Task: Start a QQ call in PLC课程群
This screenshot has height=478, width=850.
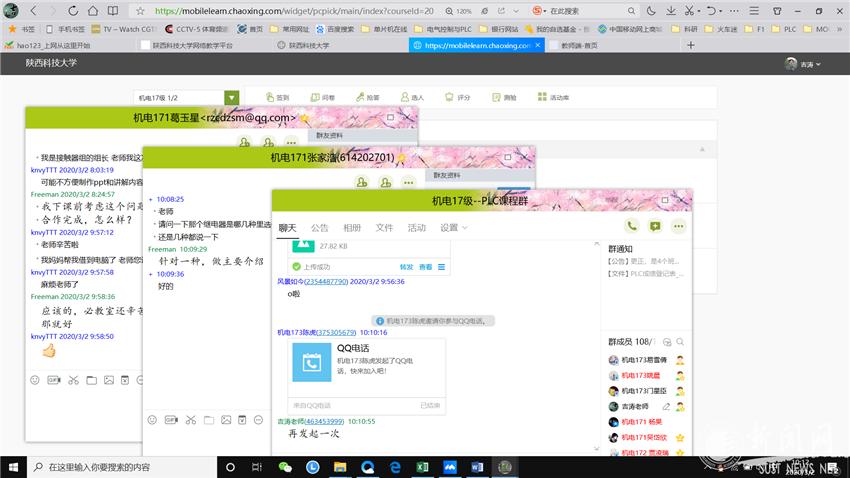Action: pos(632,227)
